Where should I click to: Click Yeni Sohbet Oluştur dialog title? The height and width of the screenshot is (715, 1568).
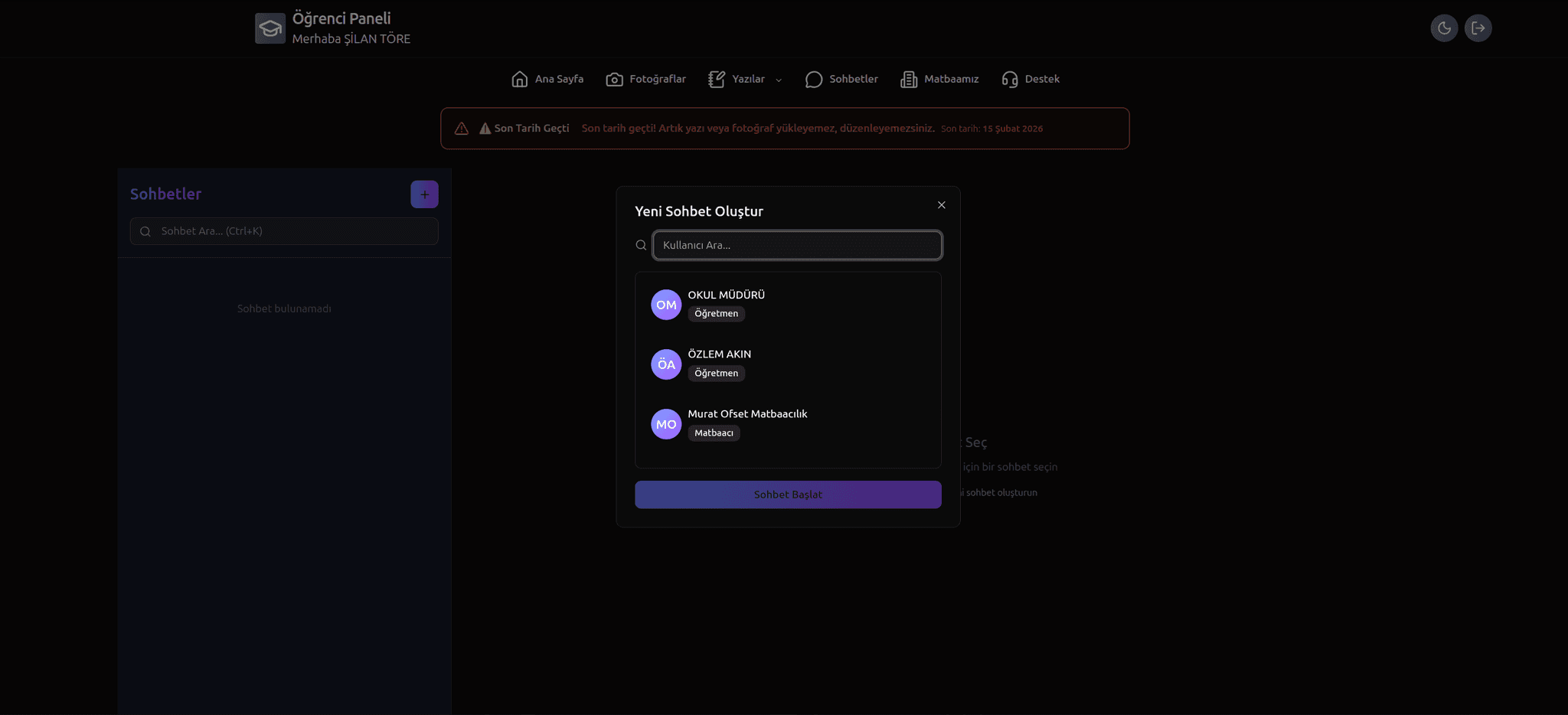coord(699,211)
